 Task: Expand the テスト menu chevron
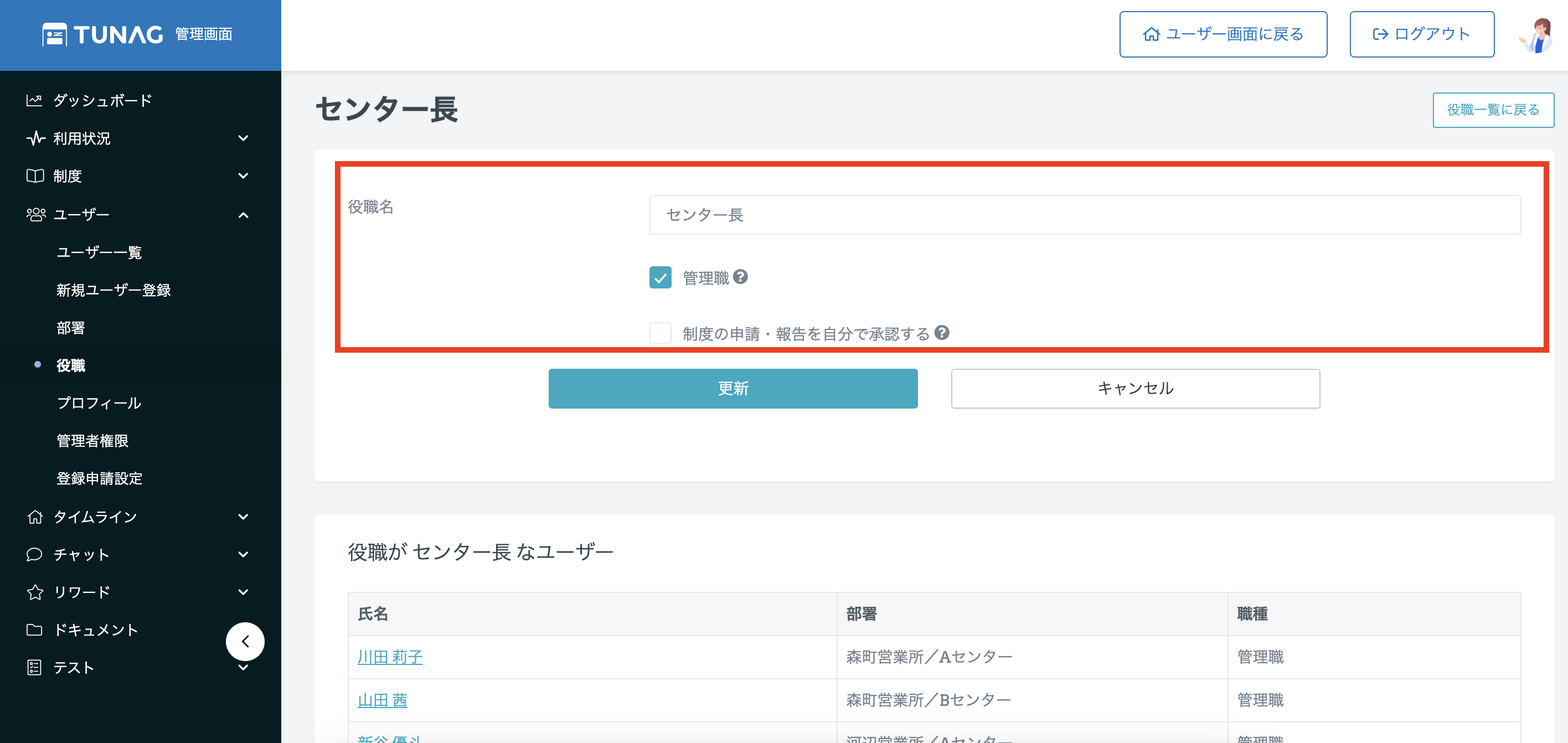pyautogui.click(x=244, y=668)
